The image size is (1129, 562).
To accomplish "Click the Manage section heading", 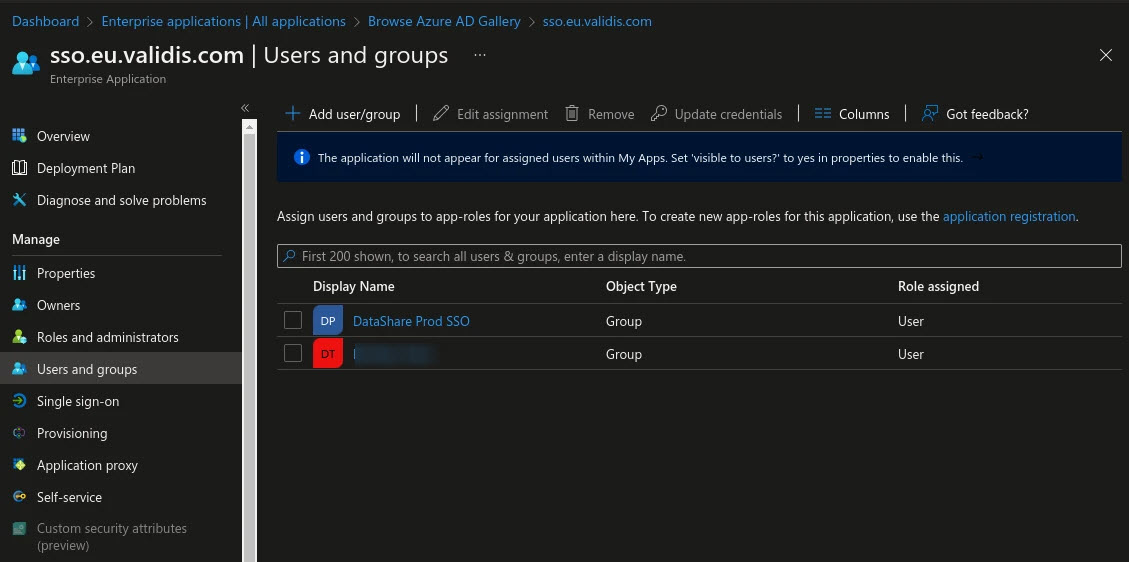I will tap(36, 239).
